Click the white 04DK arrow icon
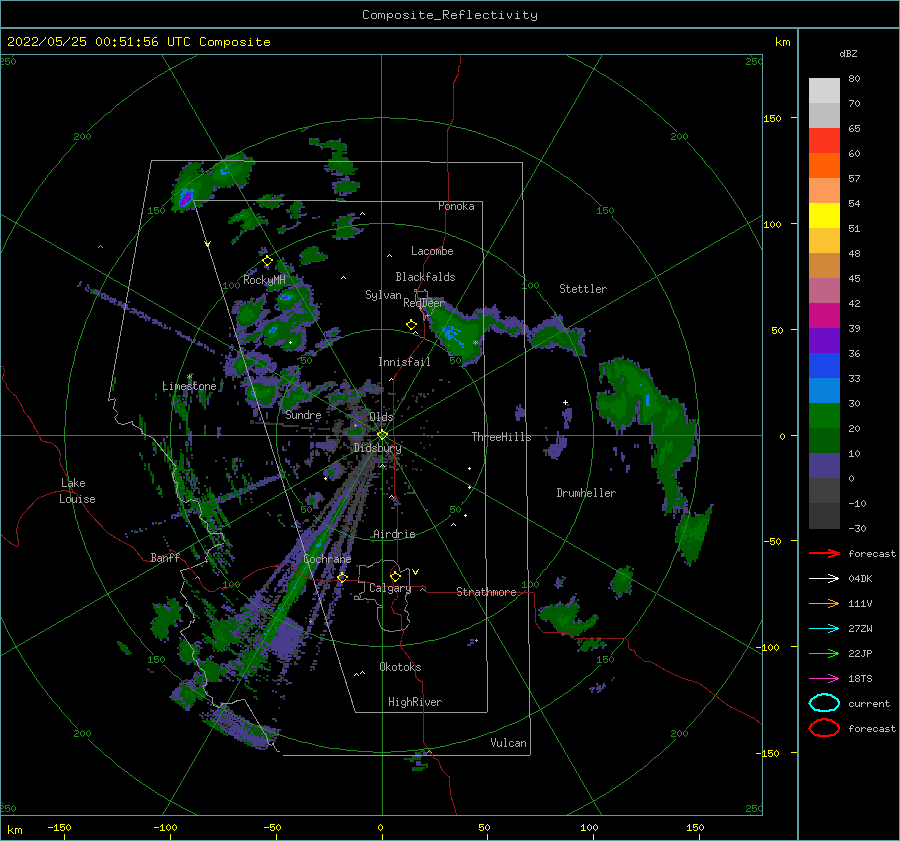The image size is (900, 841). [824, 578]
